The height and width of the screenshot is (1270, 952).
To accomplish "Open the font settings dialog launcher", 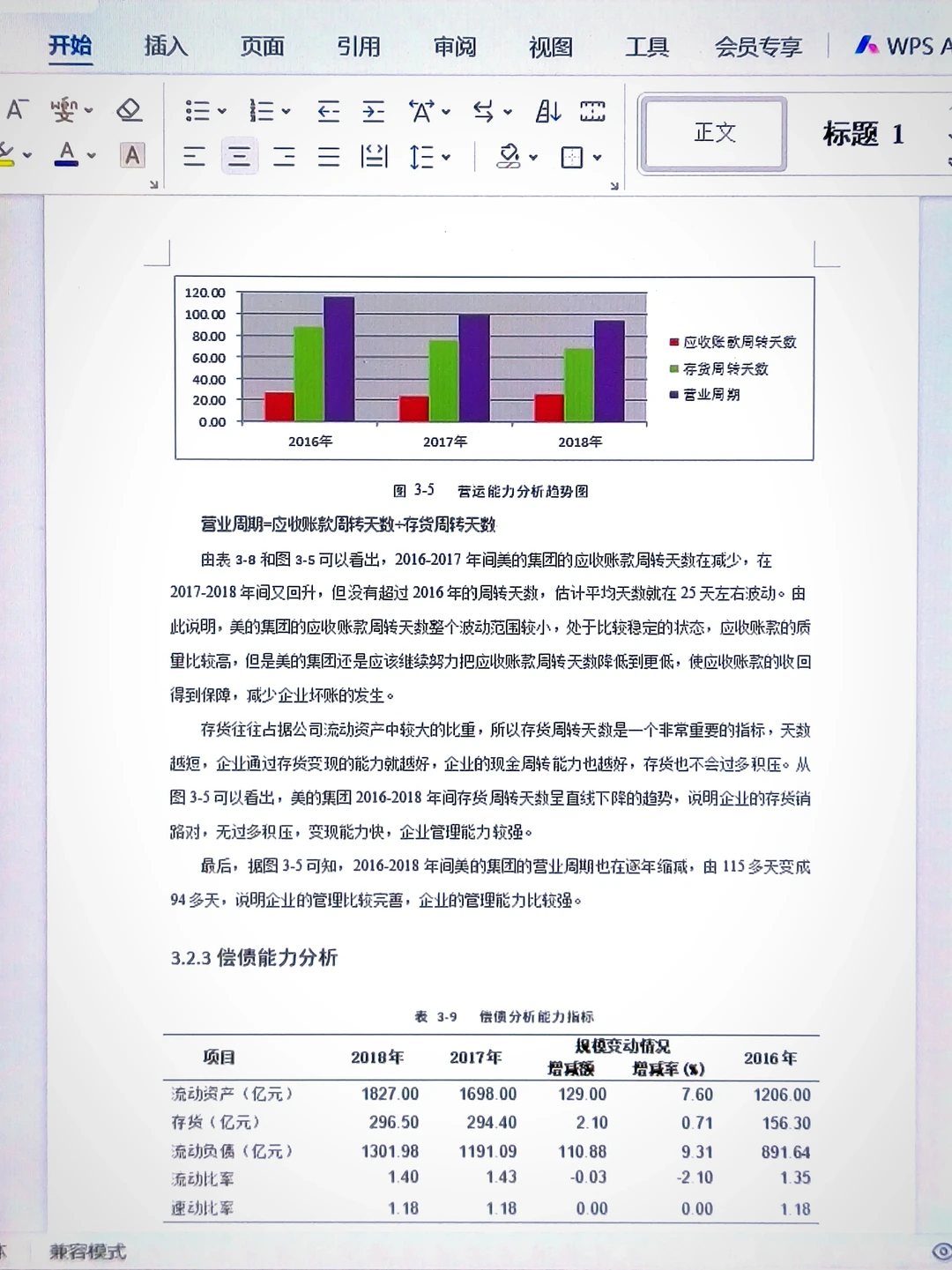I will point(153,184).
